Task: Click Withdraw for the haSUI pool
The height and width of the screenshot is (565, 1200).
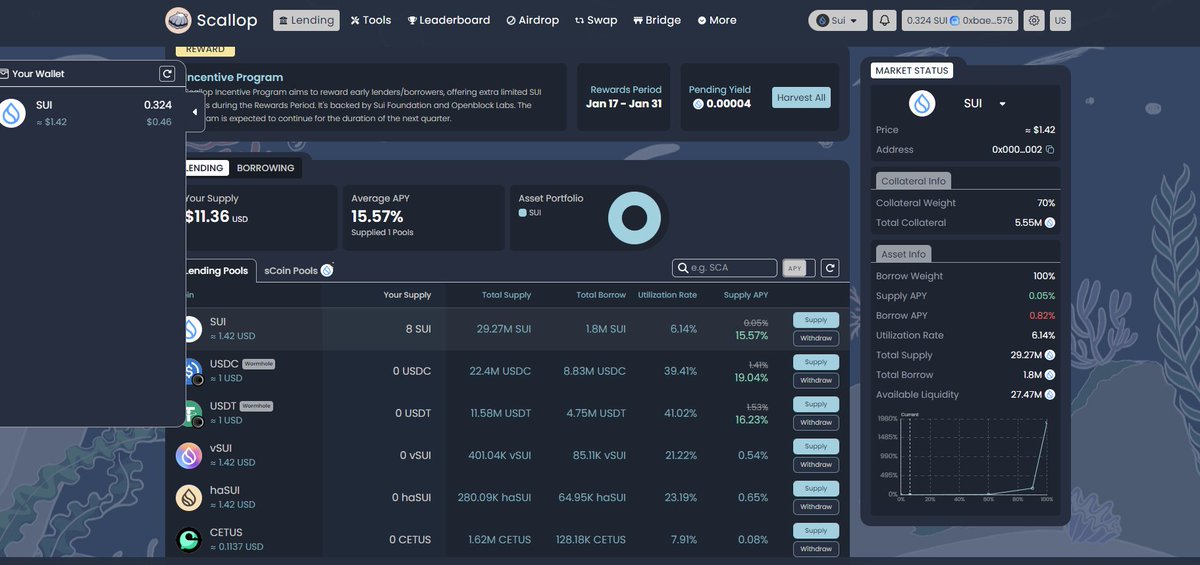Action: (x=816, y=506)
